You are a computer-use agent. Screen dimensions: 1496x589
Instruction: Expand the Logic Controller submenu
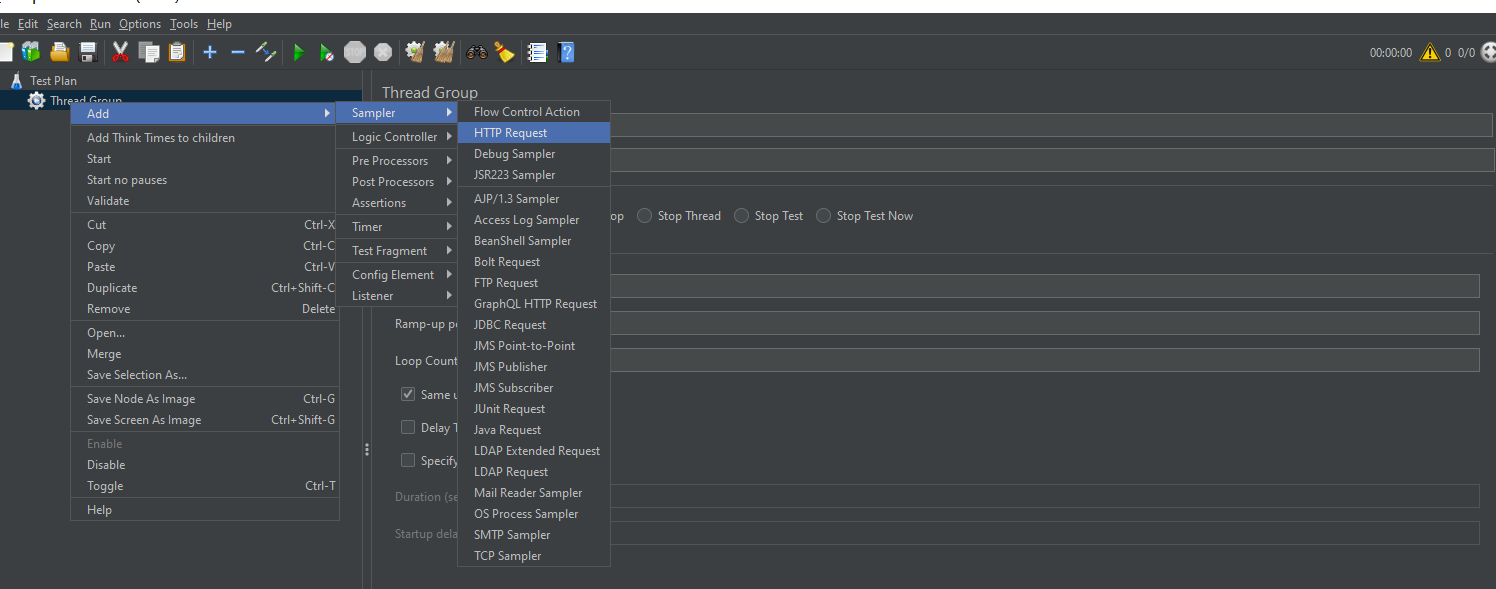(x=395, y=137)
